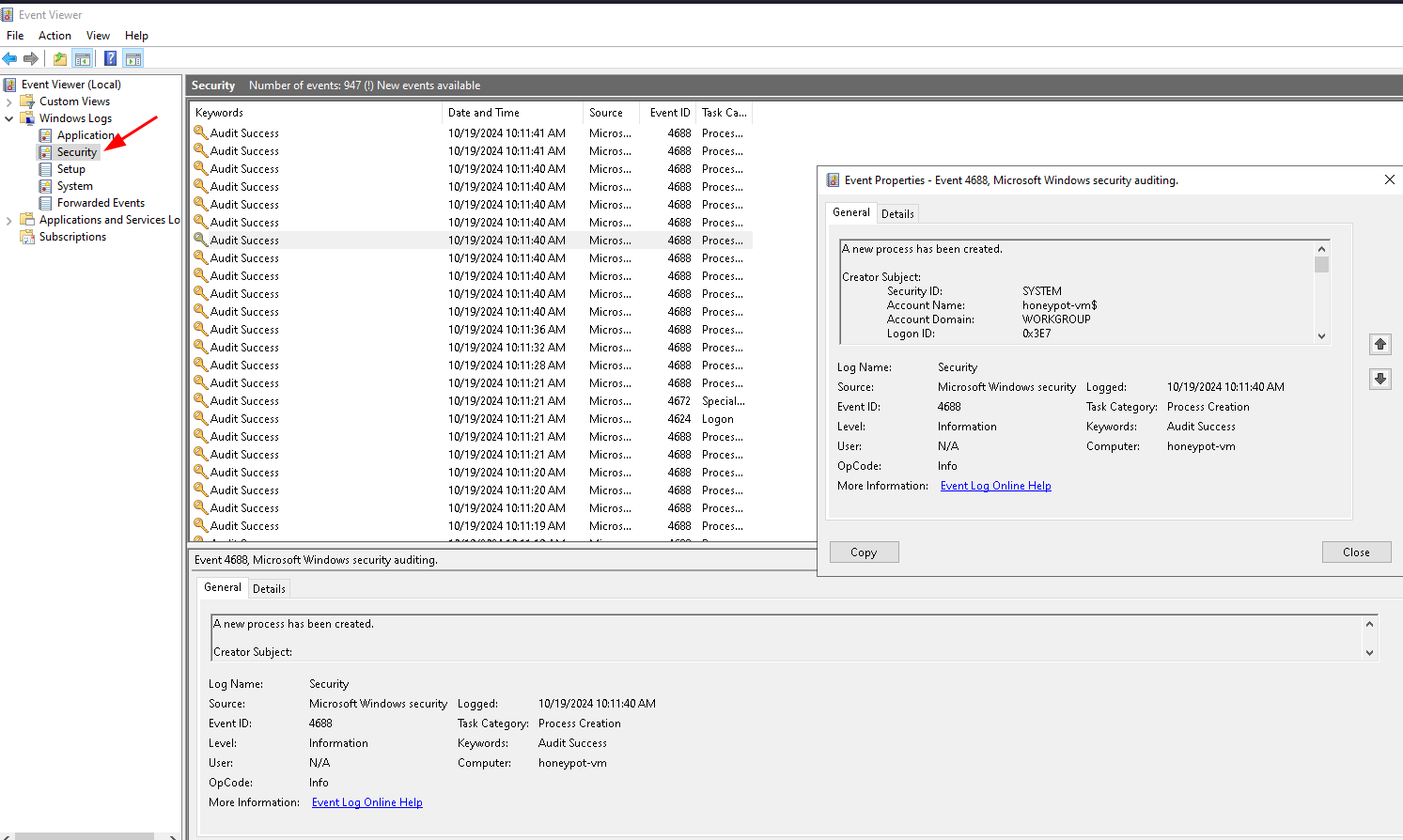The width and height of the screenshot is (1403, 840).
Task: Toggle the Show/Hide Action Pane icon
Action: pos(133,58)
